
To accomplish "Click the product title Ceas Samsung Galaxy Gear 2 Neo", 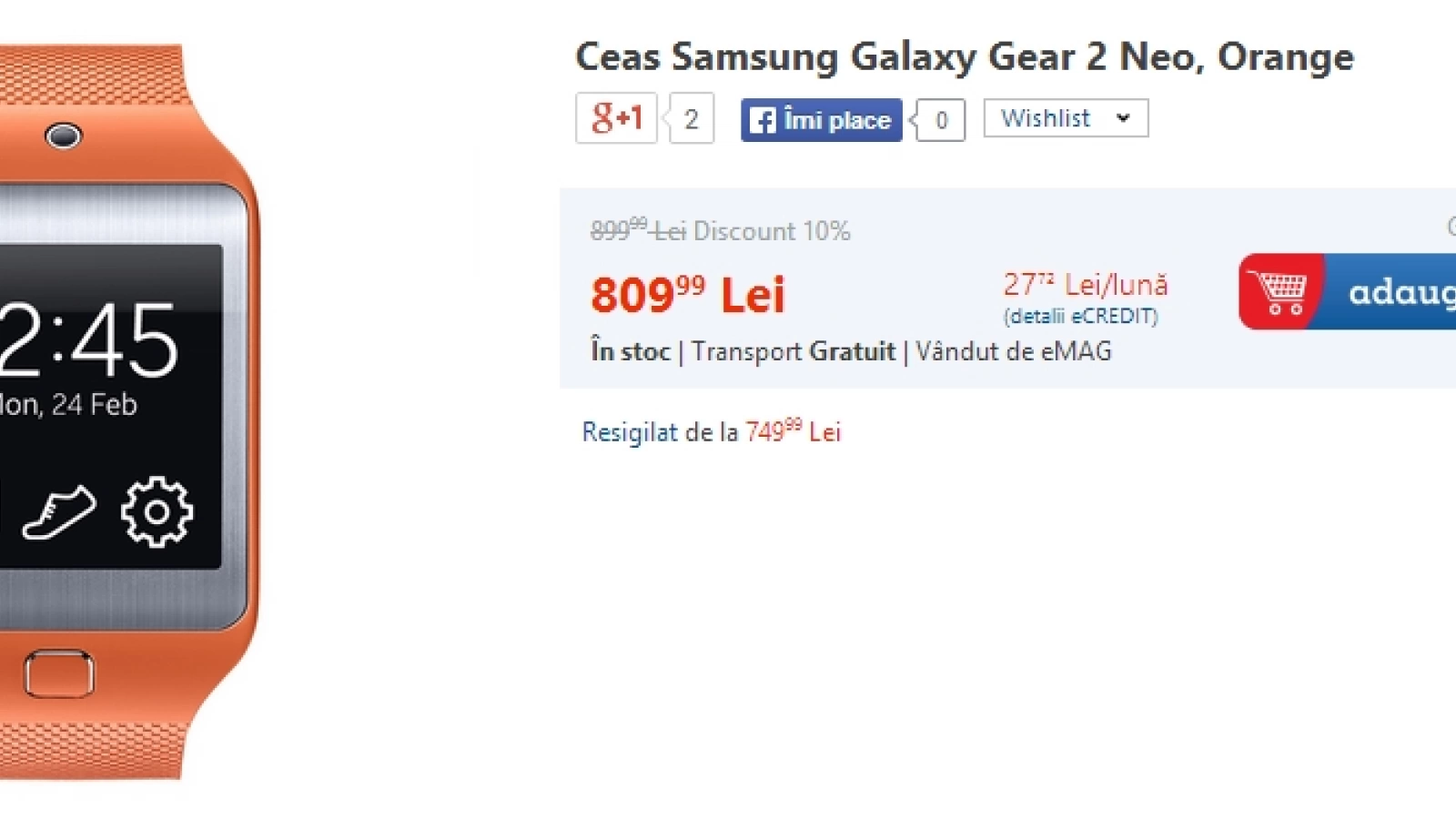I will [x=965, y=56].
